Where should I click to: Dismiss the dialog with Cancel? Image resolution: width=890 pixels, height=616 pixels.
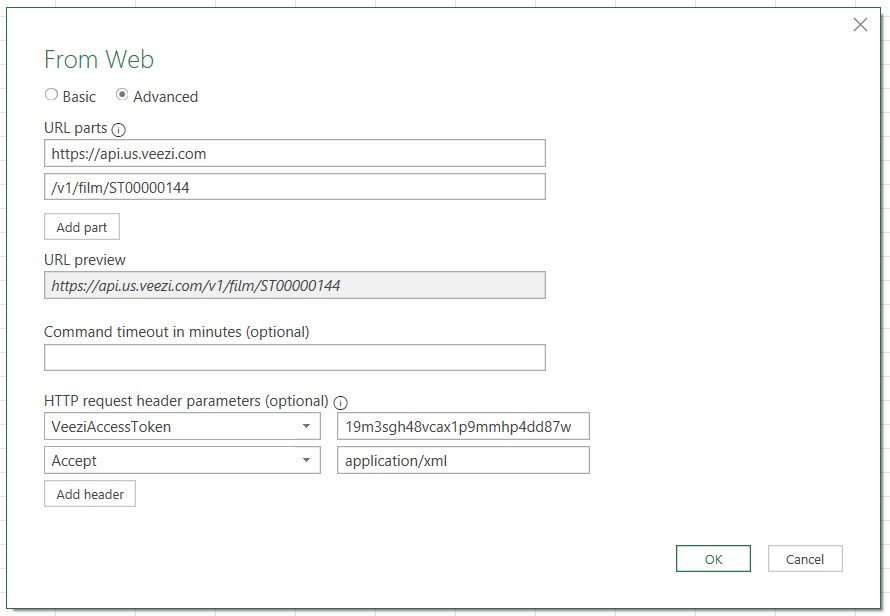pos(805,558)
